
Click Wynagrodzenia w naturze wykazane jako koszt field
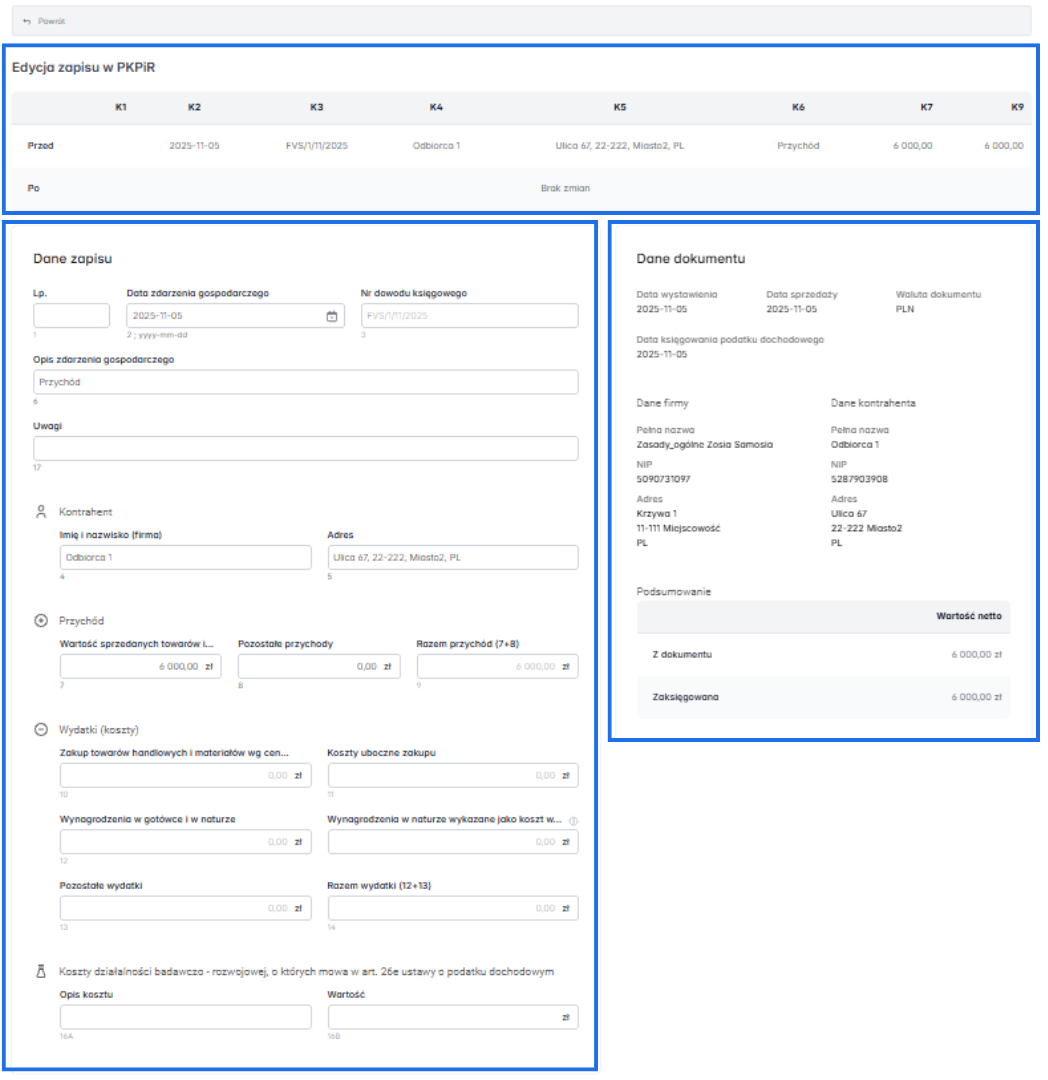tap(453, 842)
